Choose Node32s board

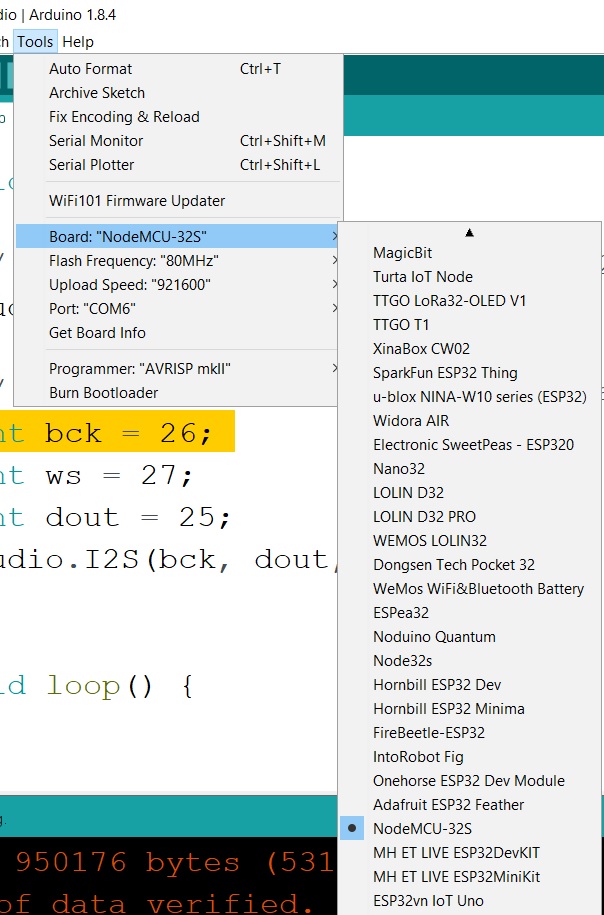(x=469, y=661)
